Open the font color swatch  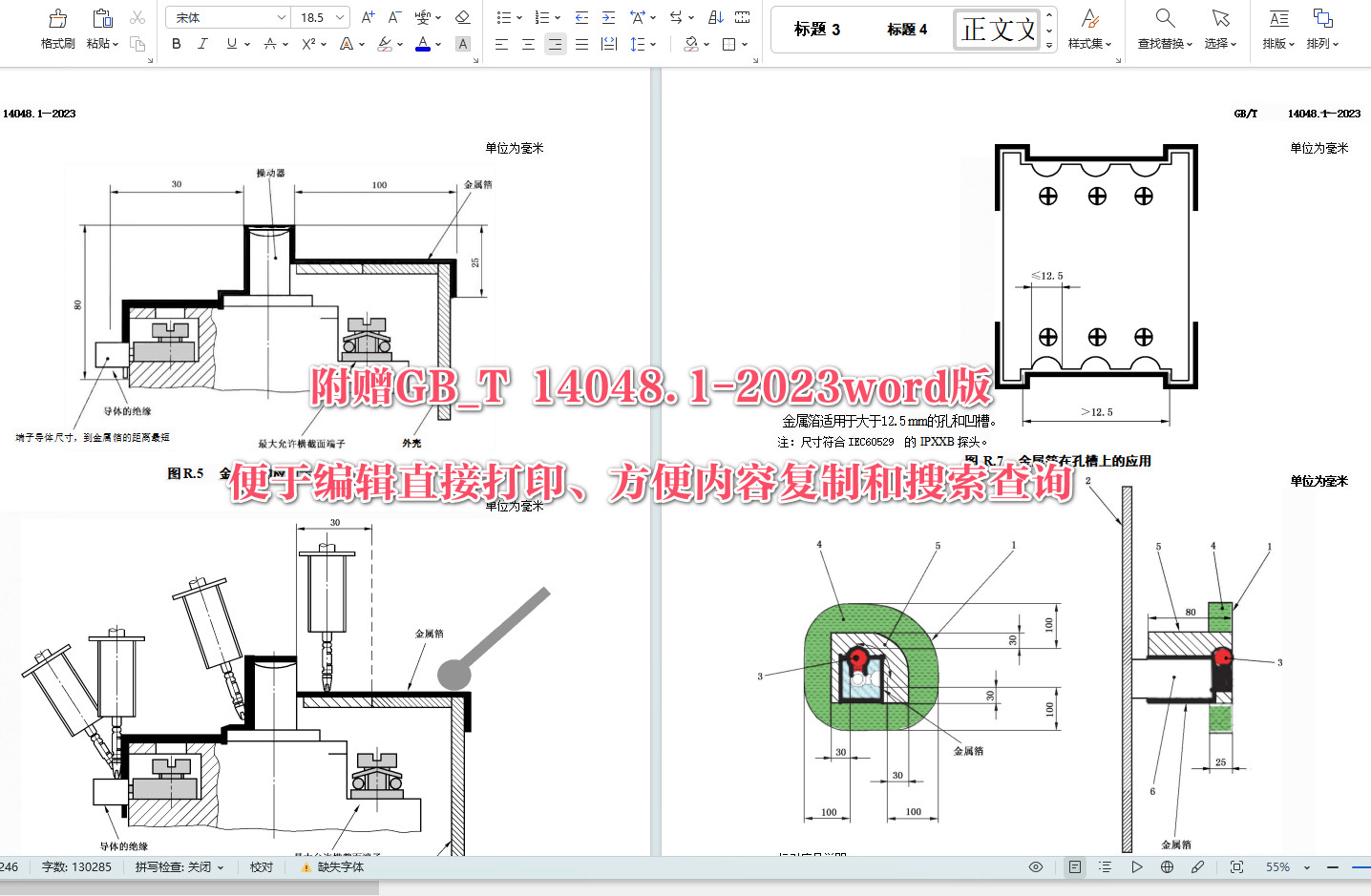423,44
